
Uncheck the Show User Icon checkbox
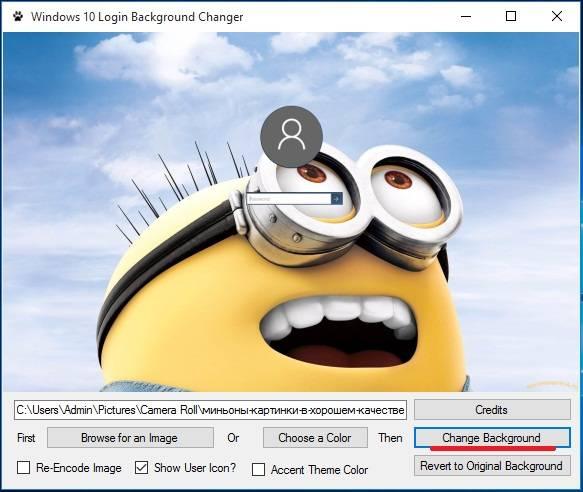(141, 467)
